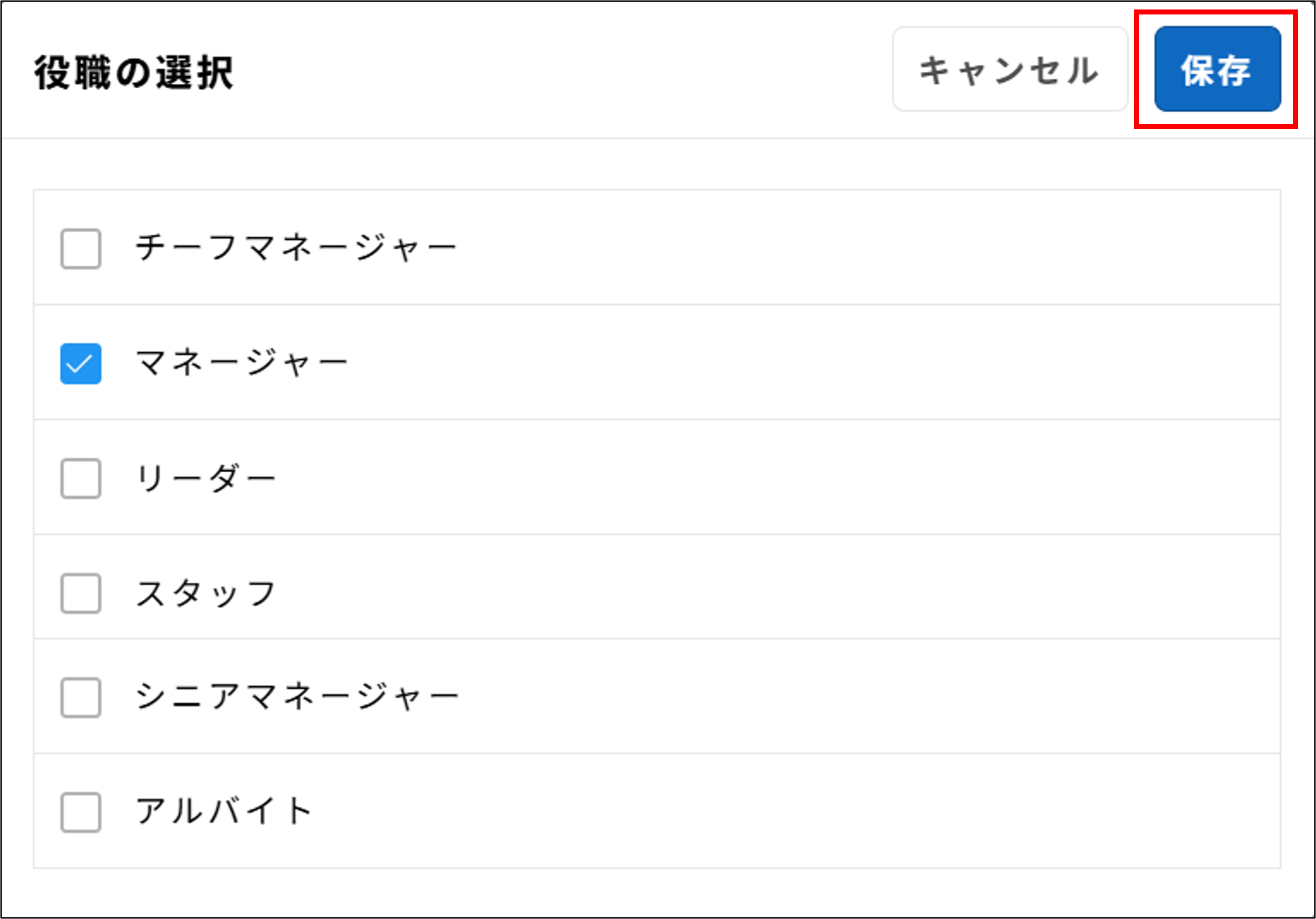Check the シニアマネージャー checkbox
This screenshot has width=1316, height=919.
[x=80, y=698]
